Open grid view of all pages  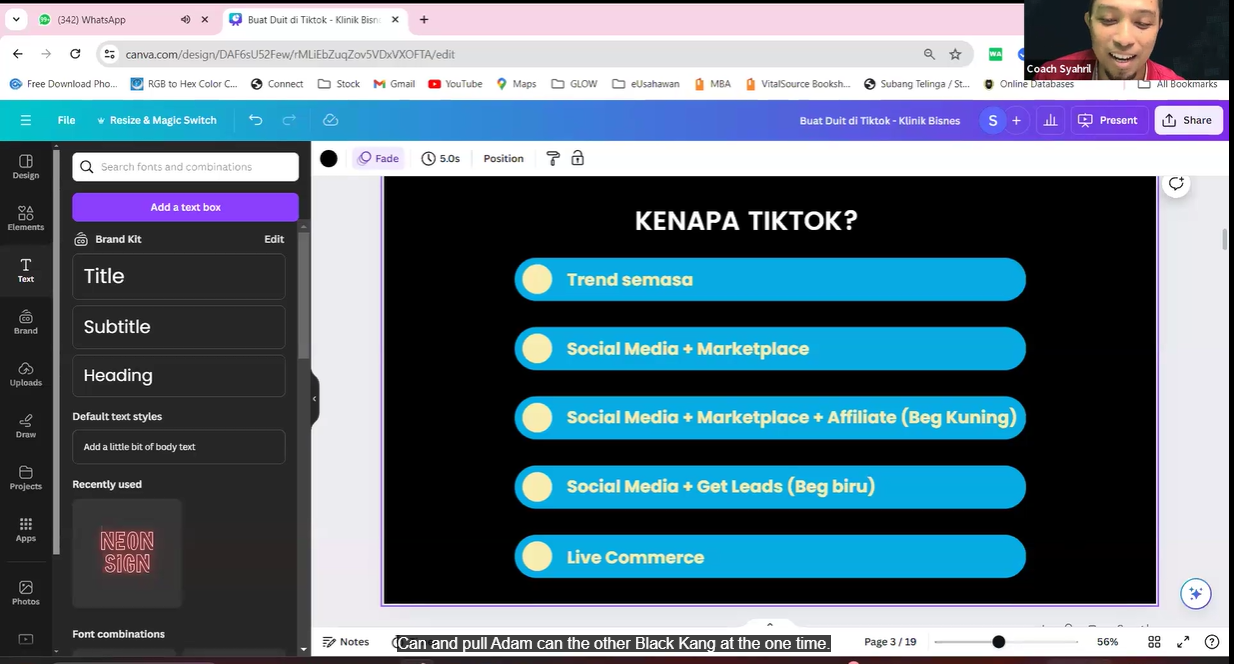[x=1154, y=642]
